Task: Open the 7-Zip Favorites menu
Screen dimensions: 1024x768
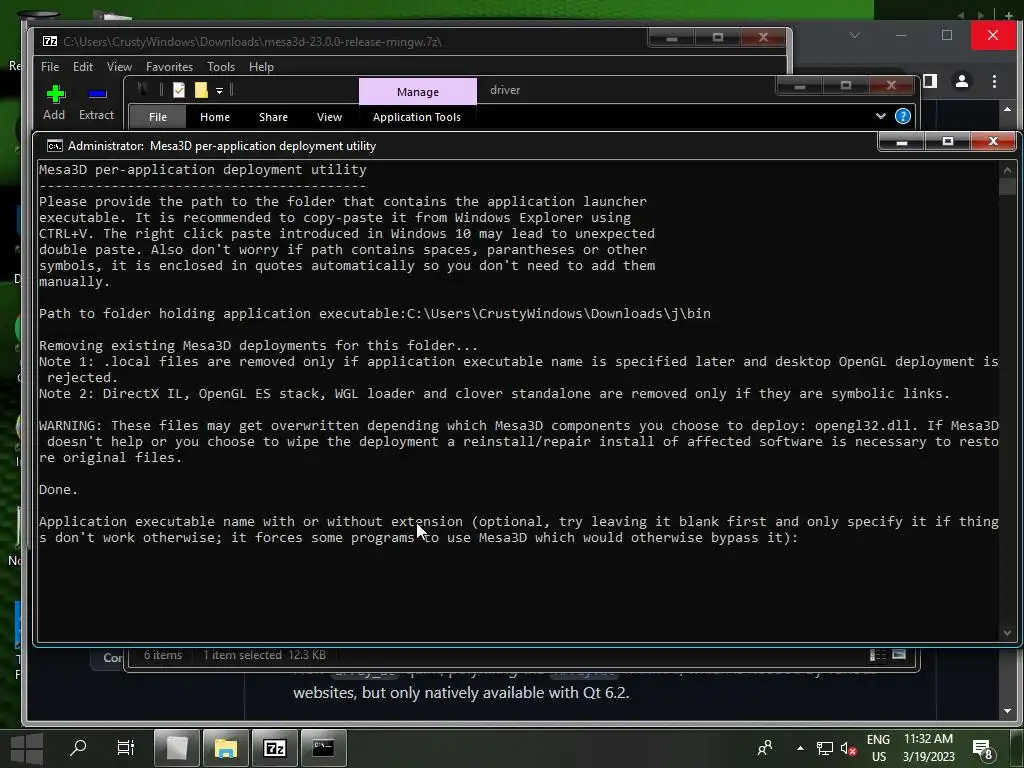Action: pyautogui.click(x=169, y=67)
